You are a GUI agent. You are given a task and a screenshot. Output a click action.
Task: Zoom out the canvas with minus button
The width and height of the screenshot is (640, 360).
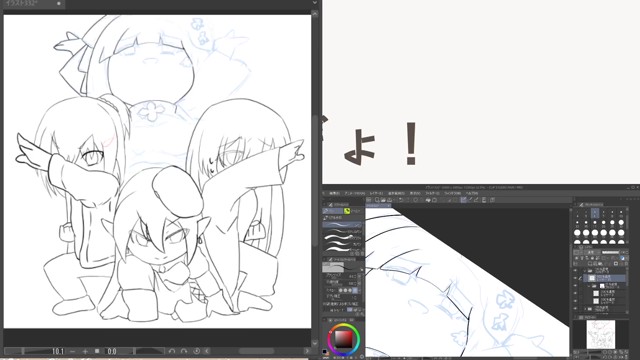[72, 351]
